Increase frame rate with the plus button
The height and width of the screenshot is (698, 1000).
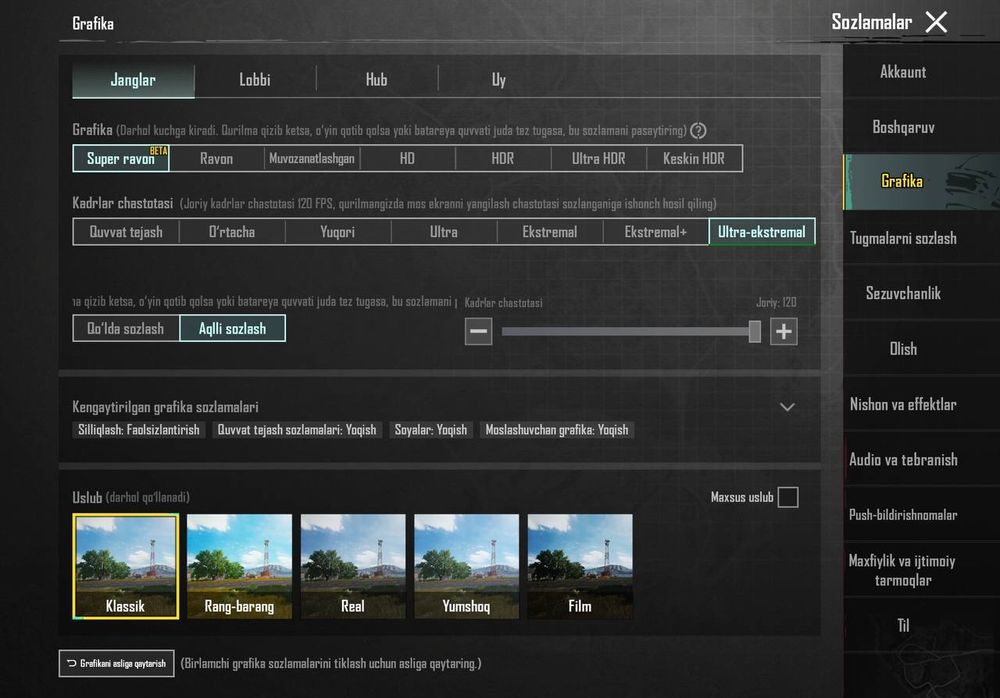click(784, 331)
